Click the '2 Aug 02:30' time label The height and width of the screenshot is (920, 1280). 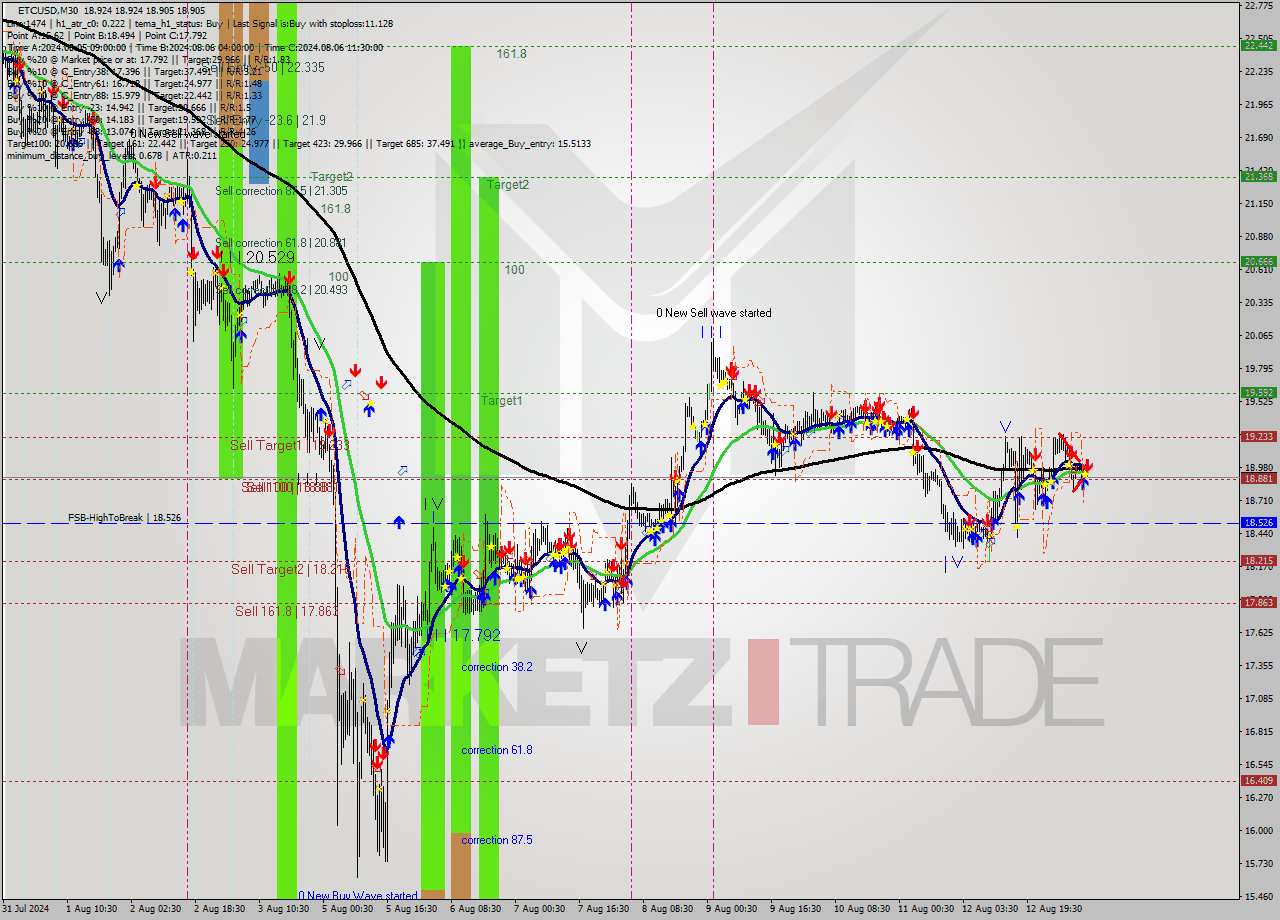[155, 909]
